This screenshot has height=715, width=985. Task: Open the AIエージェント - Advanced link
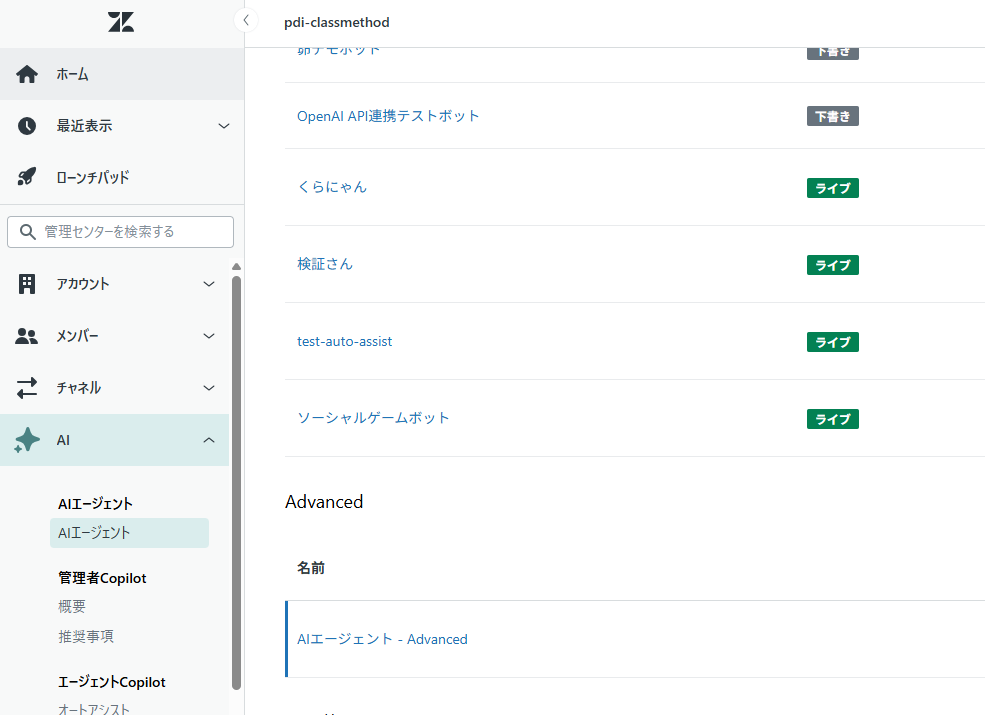[382, 639]
